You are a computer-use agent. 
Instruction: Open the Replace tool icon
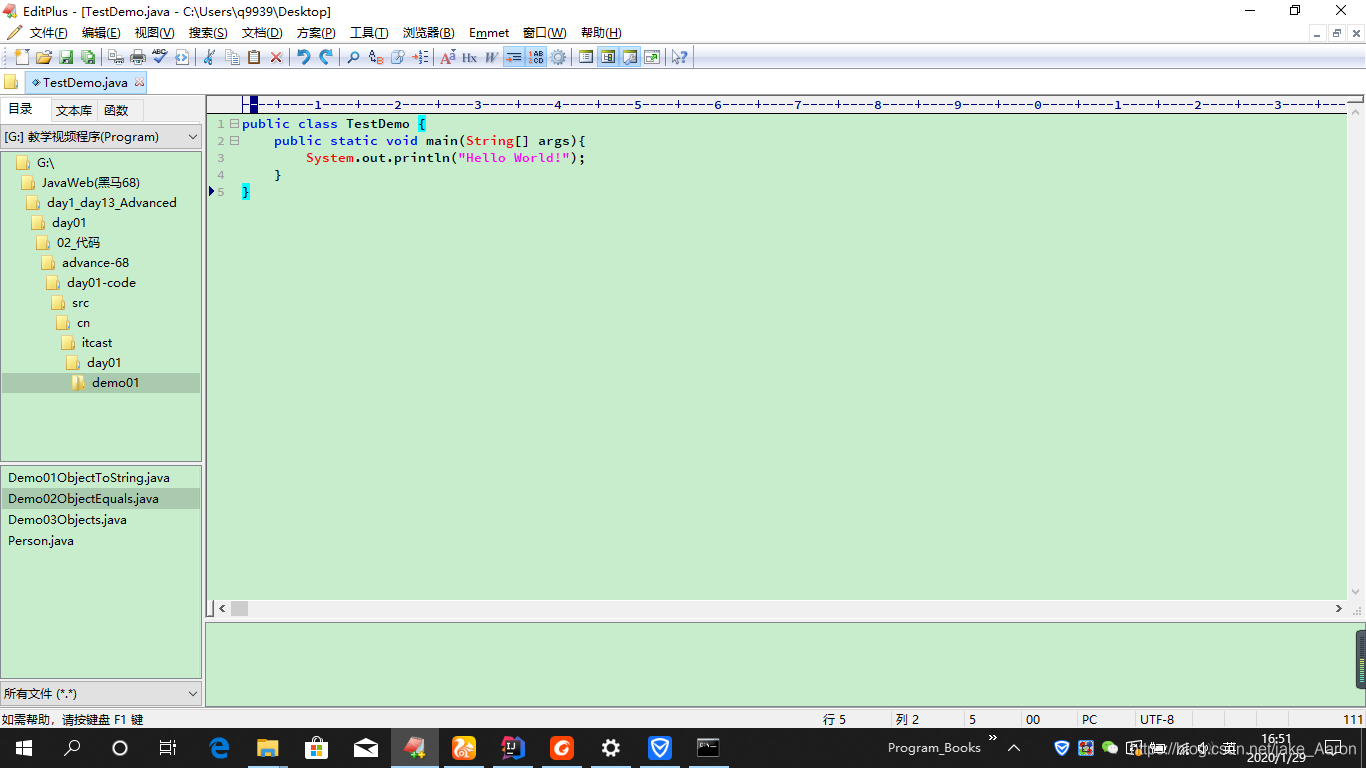click(376, 57)
